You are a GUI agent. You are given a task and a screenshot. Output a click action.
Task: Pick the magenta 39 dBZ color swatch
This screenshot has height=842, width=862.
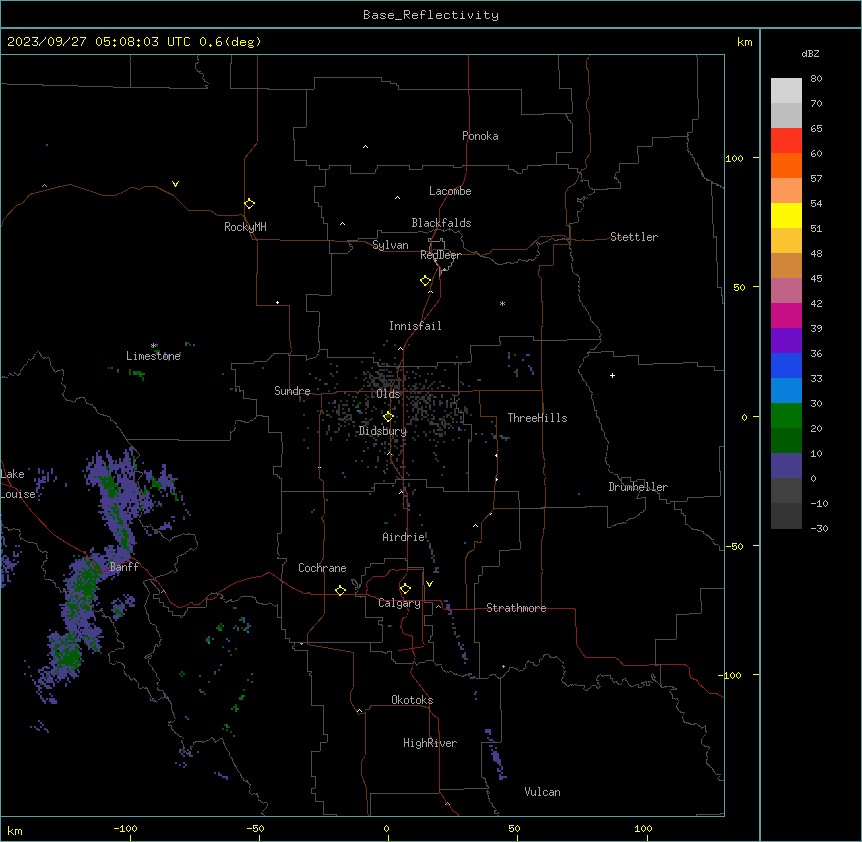[x=786, y=315]
